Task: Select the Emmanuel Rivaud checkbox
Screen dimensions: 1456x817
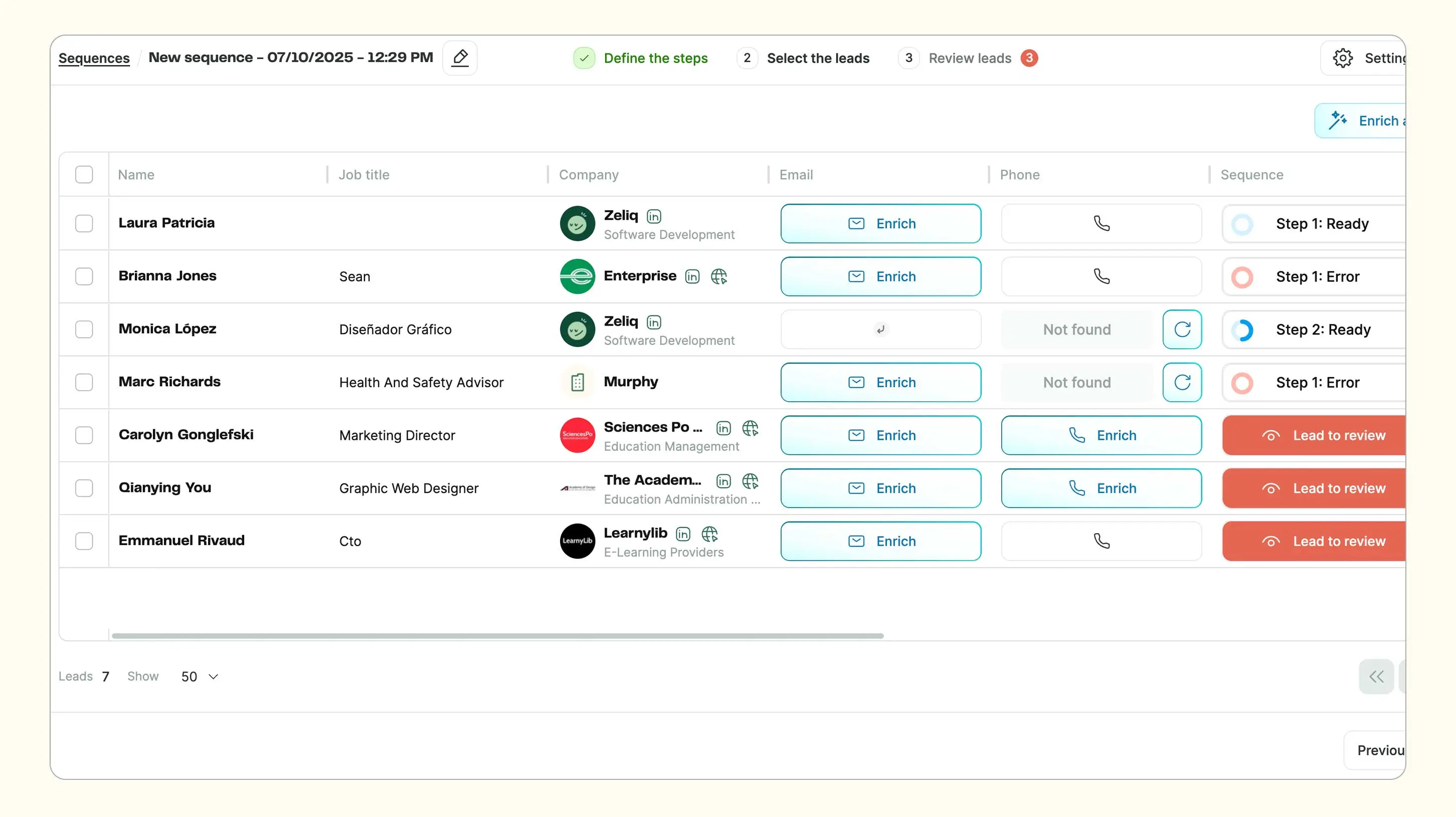Action: click(x=84, y=541)
